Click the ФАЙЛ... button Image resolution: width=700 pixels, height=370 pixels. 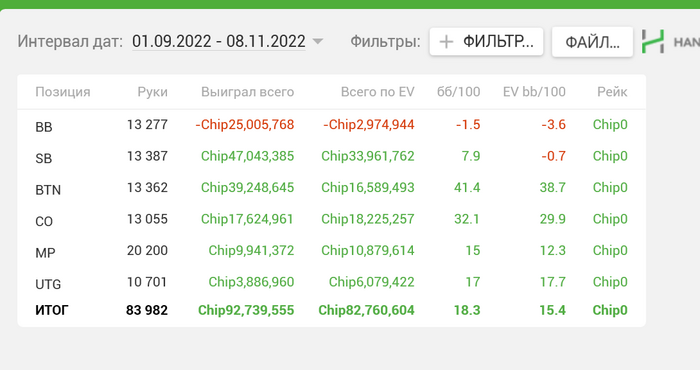pyautogui.click(x=592, y=42)
